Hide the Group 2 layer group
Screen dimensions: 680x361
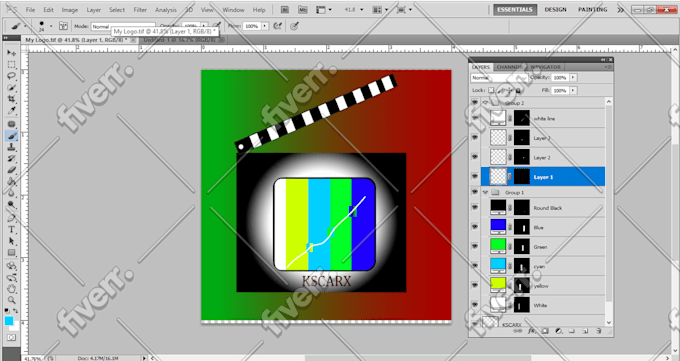click(475, 103)
